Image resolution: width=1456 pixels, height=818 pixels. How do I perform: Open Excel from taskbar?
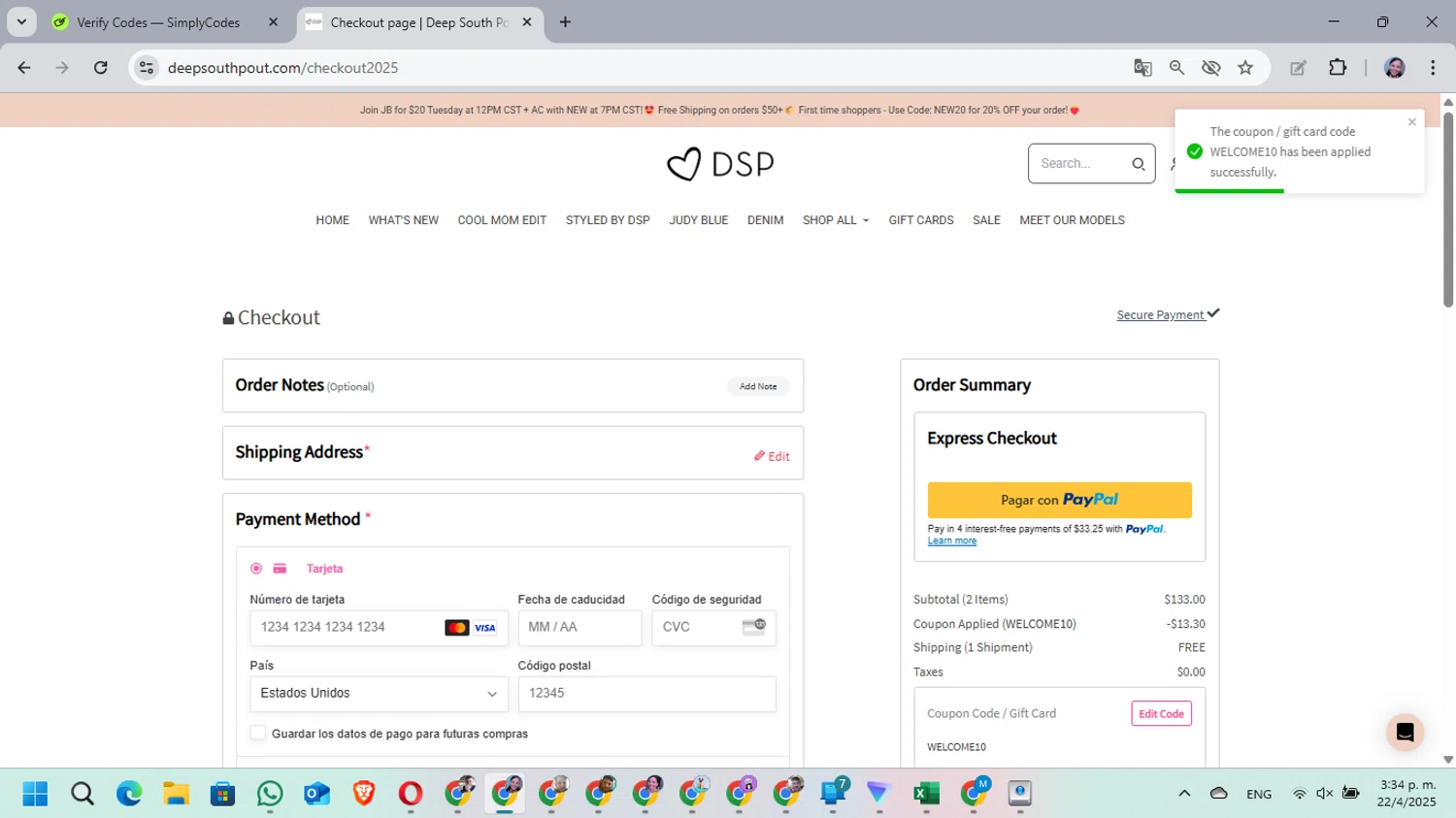[x=926, y=794]
